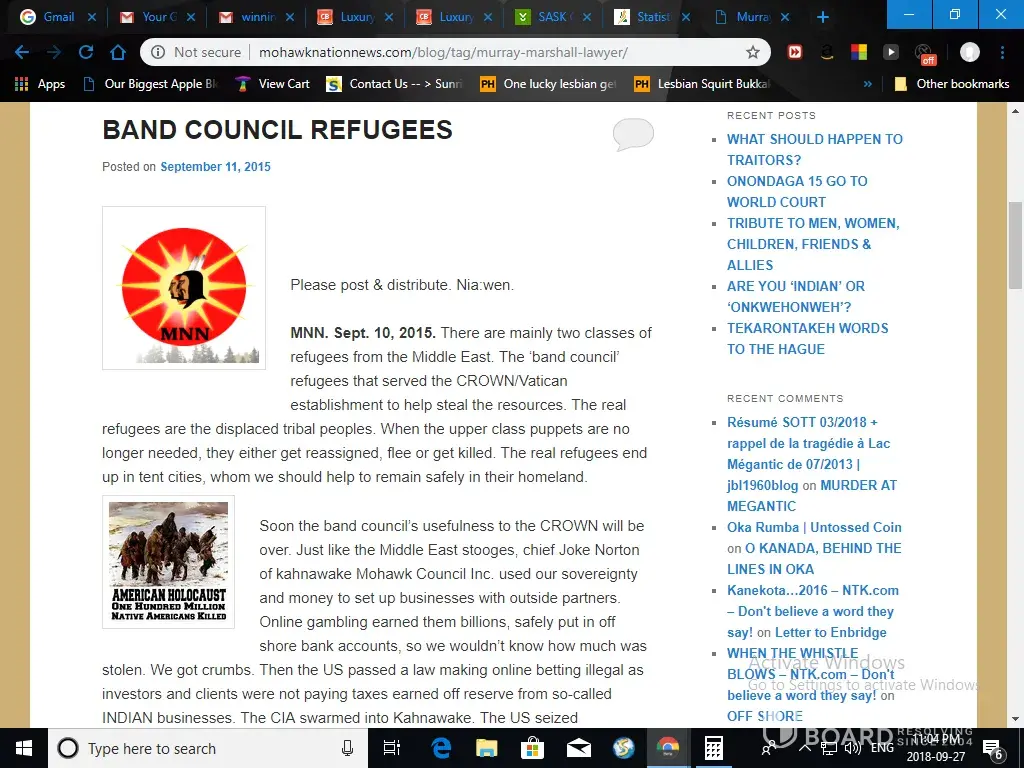Open Microsoft Store from taskbar
The width and height of the screenshot is (1024, 768).
click(x=532, y=748)
